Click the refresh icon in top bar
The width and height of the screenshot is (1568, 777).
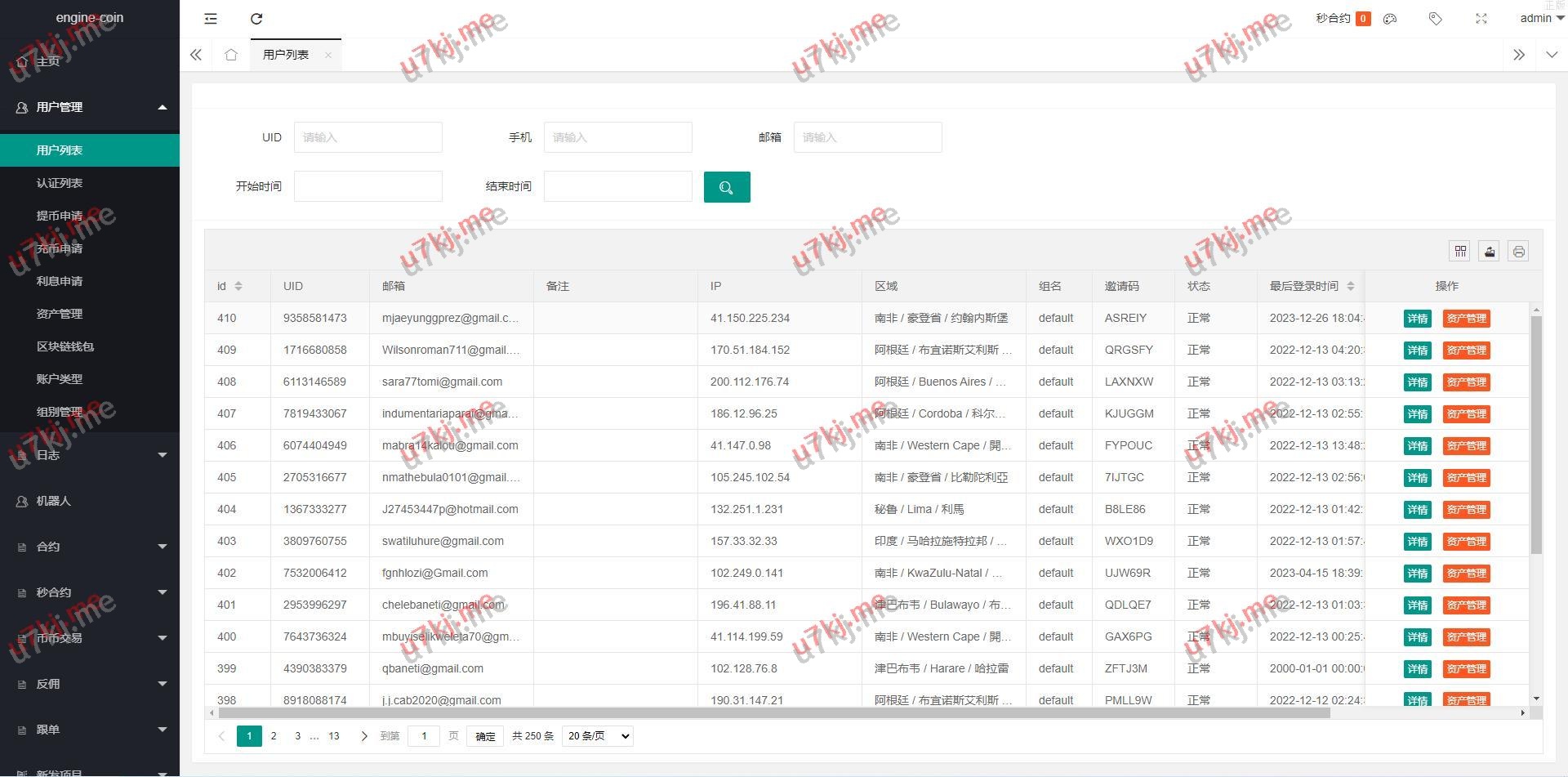[256, 19]
